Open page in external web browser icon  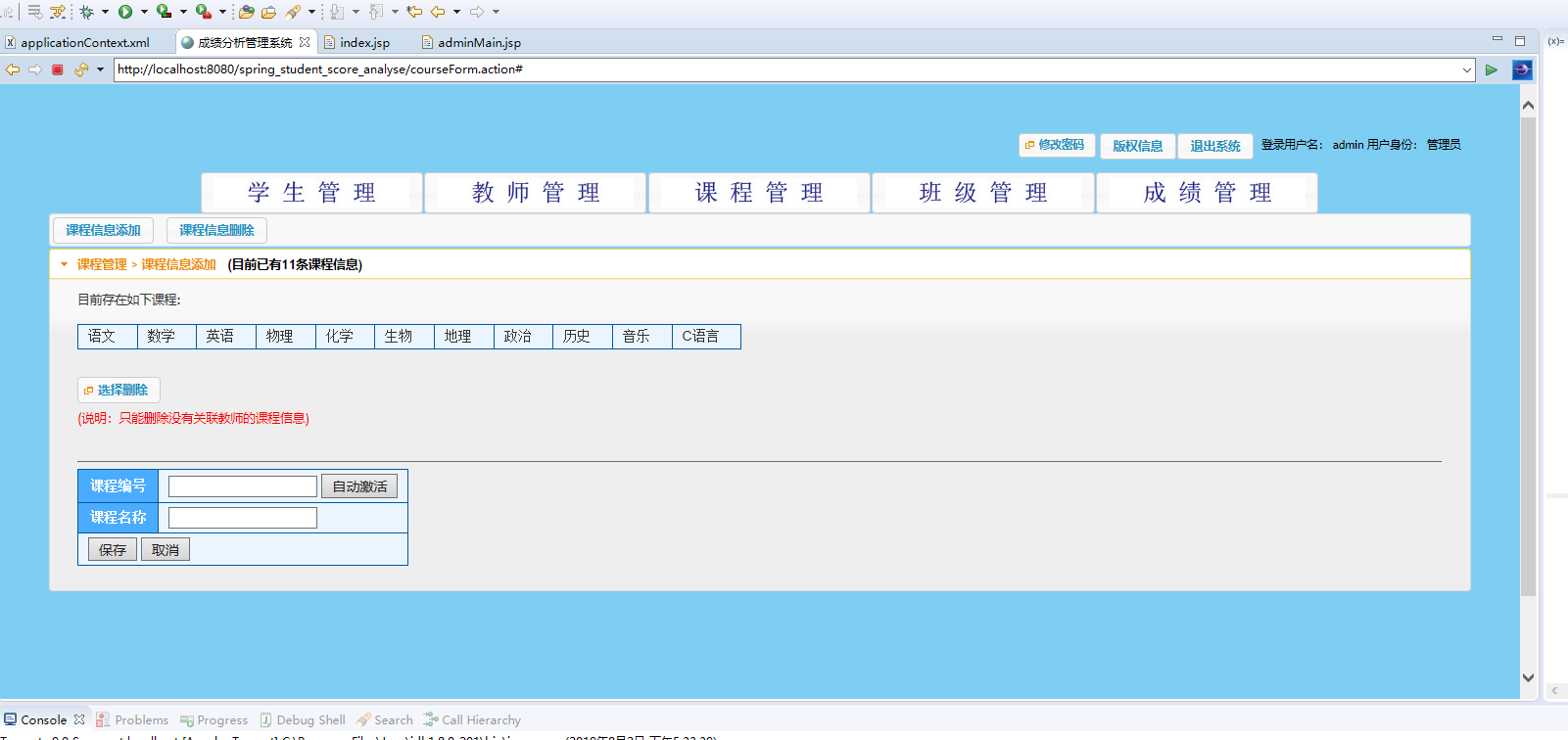coord(1522,69)
